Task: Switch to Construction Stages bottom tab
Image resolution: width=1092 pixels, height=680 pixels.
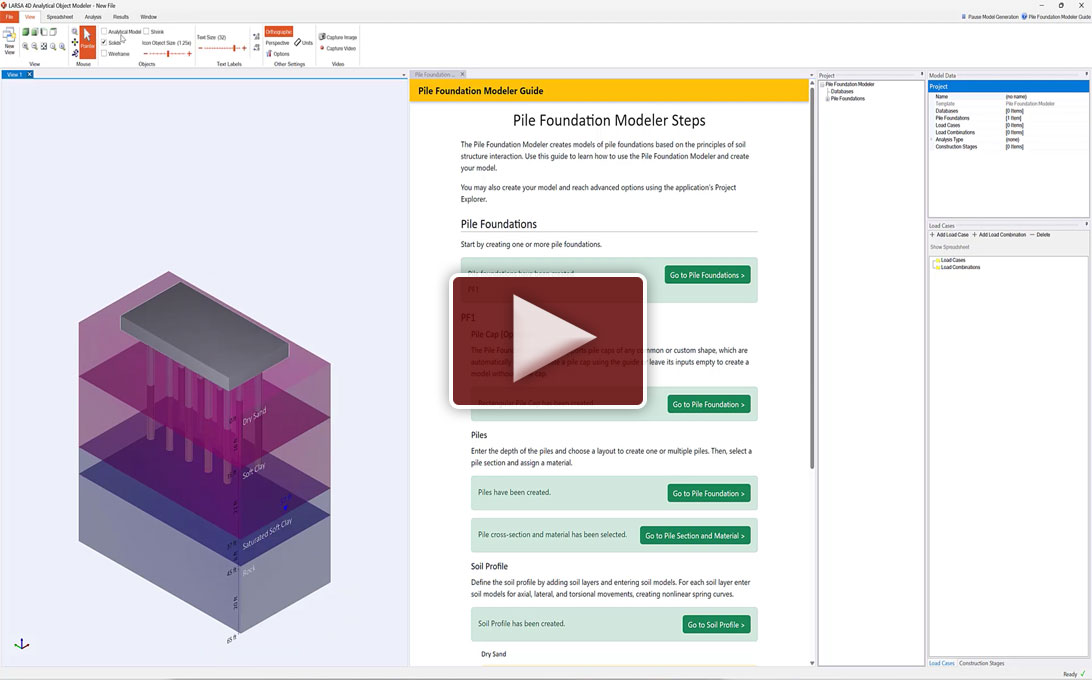Action: tap(981, 663)
